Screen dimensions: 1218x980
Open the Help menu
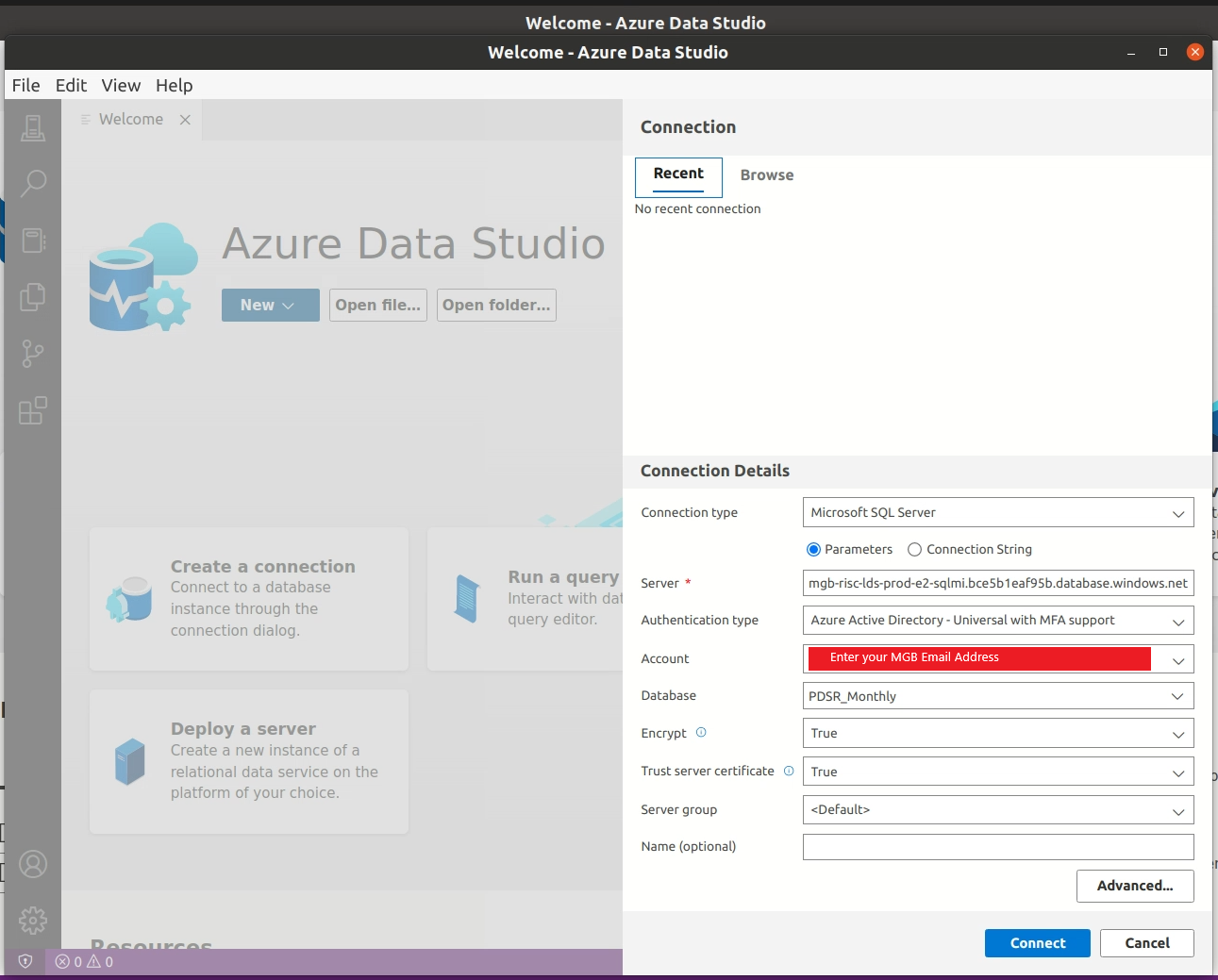click(175, 85)
